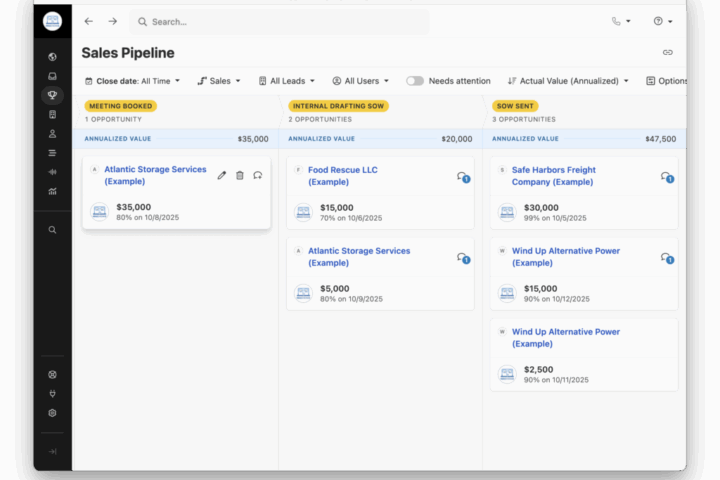
Task: Click the sidebar expand arrow at the bottom
Action: (x=52, y=452)
